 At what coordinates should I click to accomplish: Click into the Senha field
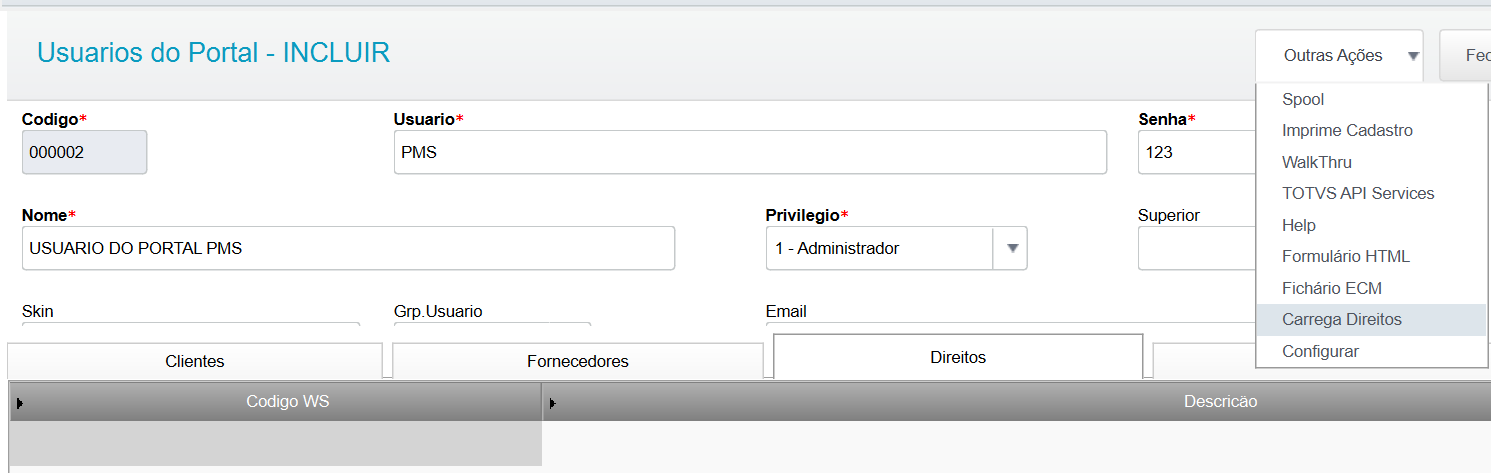pos(1196,153)
